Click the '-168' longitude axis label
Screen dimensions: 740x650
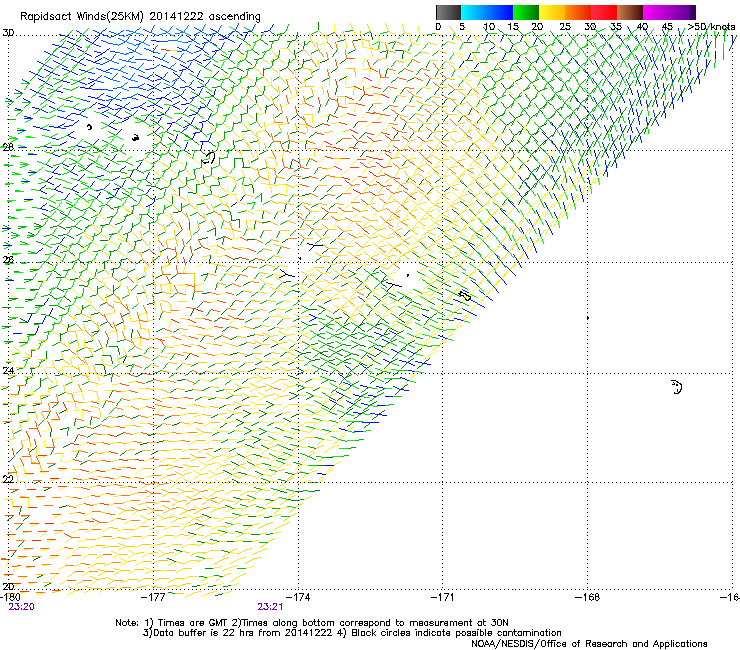(588, 597)
